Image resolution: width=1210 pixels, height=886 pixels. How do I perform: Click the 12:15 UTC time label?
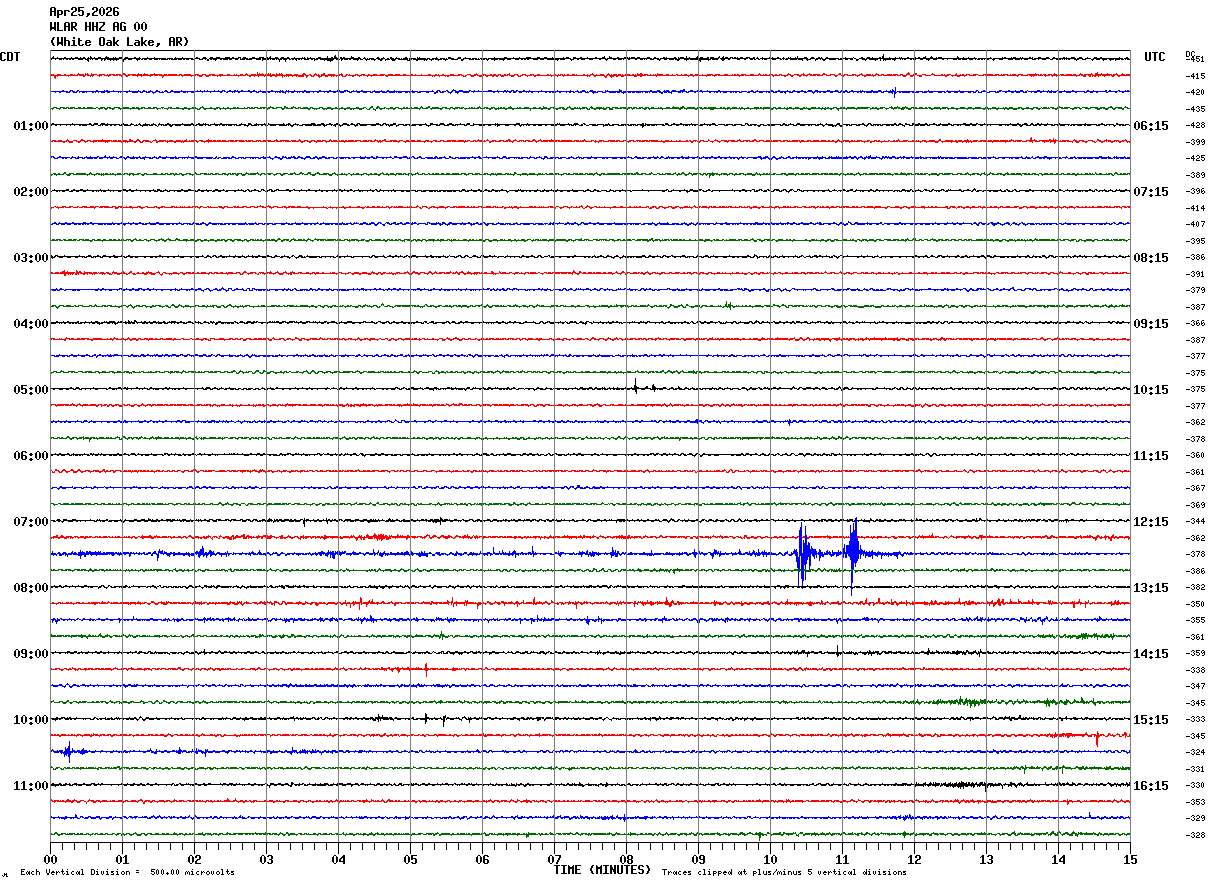point(1151,522)
